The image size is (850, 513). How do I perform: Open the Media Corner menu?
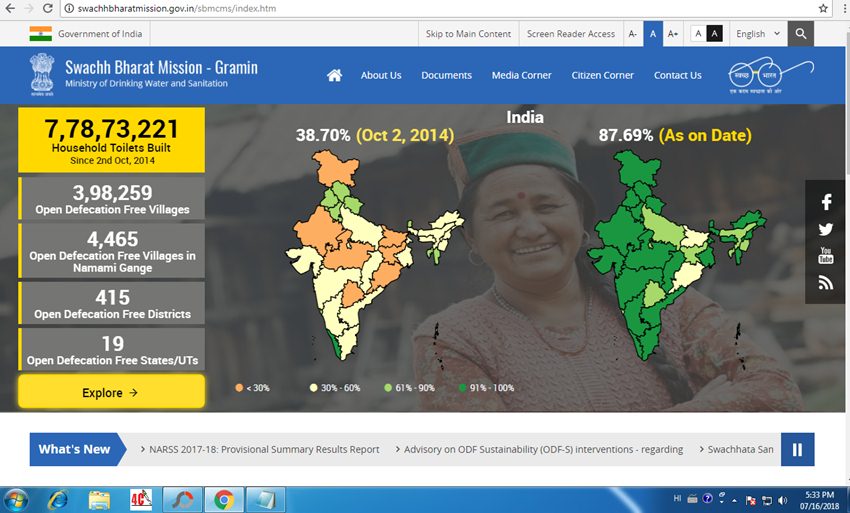521,75
